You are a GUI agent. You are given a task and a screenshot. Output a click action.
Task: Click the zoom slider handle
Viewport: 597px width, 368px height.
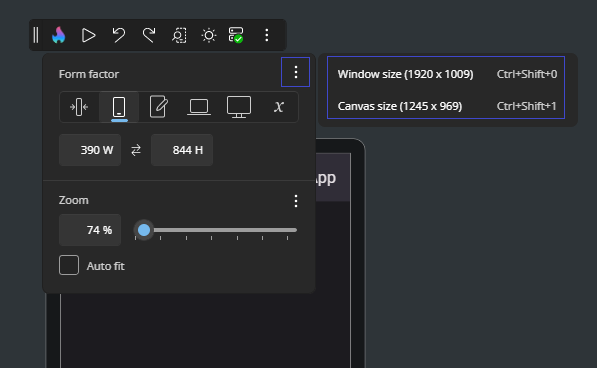point(144,230)
